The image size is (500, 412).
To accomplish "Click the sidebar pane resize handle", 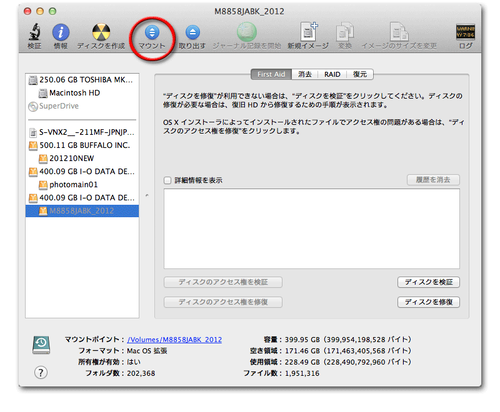I will [x=147, y=196].
